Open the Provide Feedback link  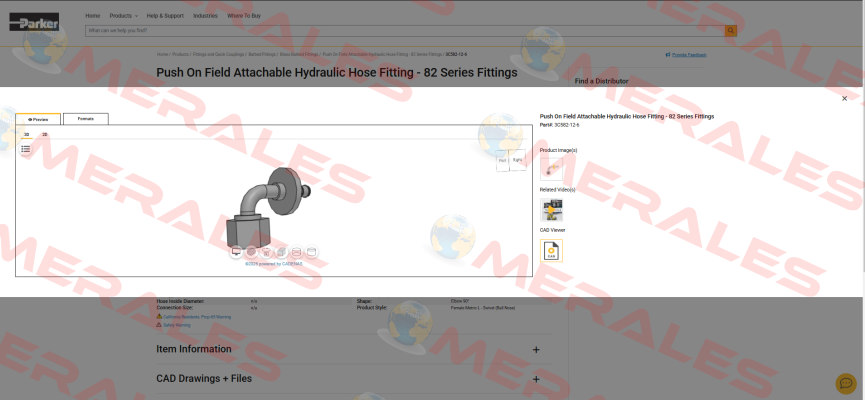pos(689,55)
